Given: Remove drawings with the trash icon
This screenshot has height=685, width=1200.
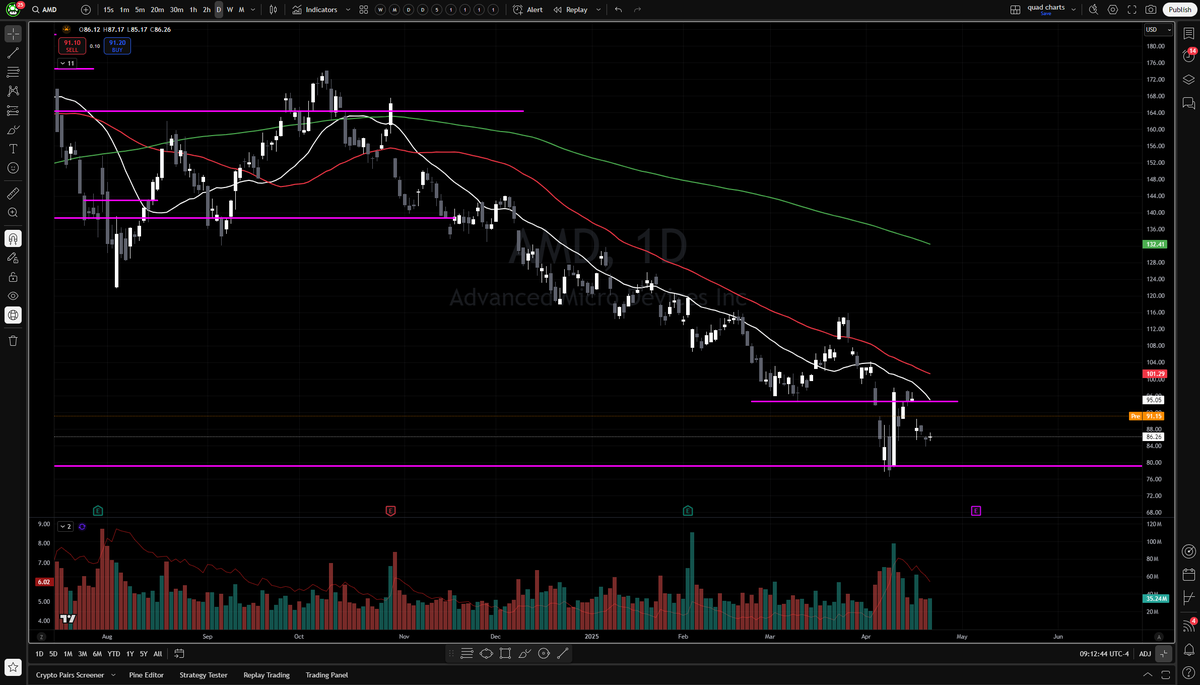Looking at the screenshot, I should pyautogui.click(x=13, y=341).
